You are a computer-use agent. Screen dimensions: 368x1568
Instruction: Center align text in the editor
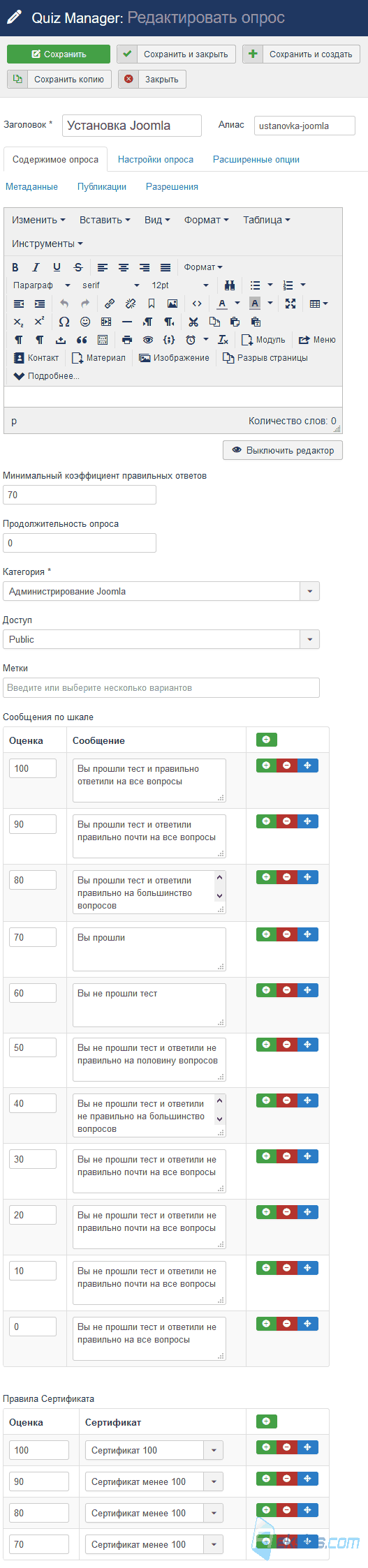pos(124,267)
